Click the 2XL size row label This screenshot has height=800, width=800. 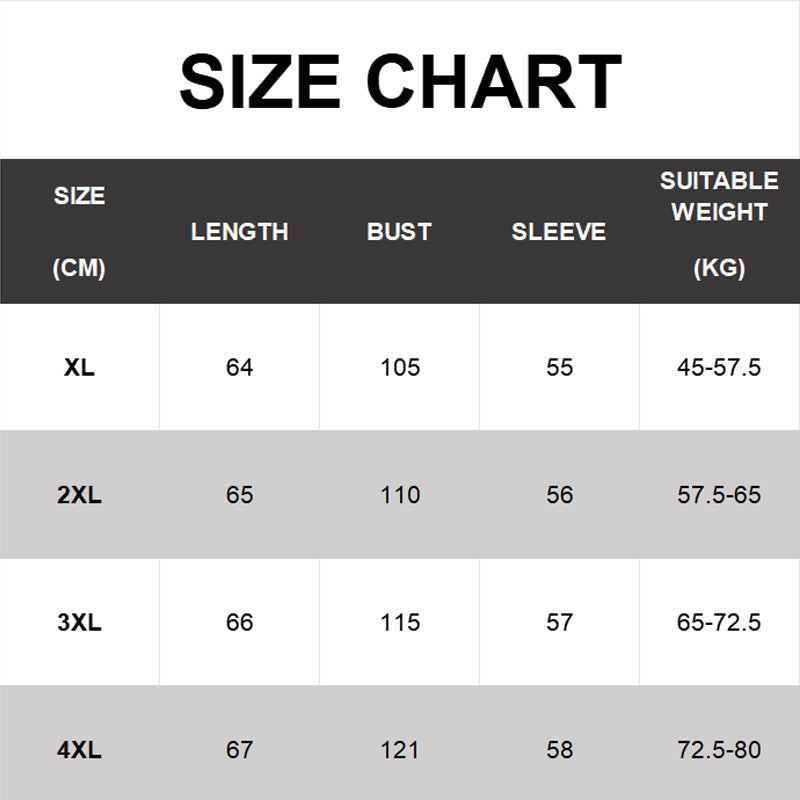(x=79, y=495)
